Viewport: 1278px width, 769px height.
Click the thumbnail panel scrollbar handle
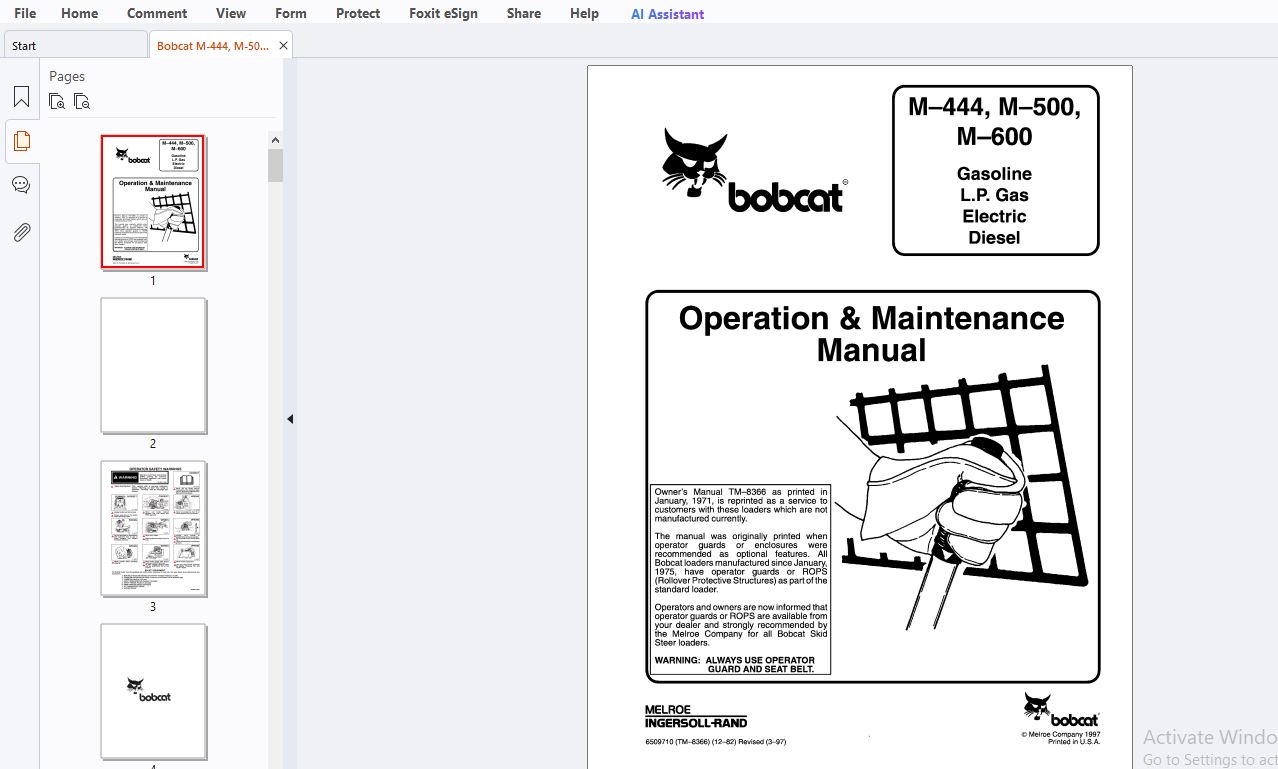tap(275, 165)
